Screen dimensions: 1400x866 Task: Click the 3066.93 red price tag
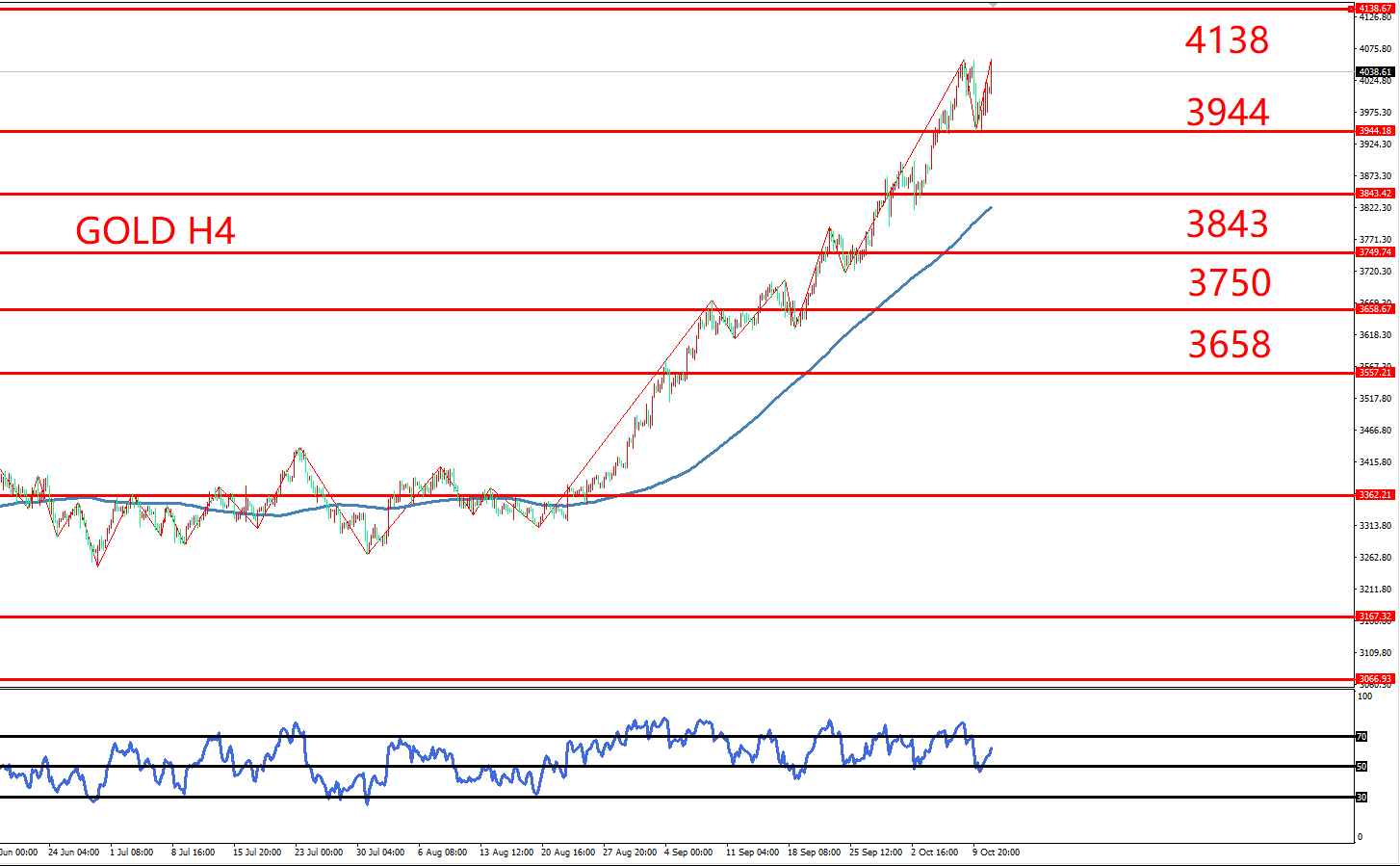coord(1374,679)
